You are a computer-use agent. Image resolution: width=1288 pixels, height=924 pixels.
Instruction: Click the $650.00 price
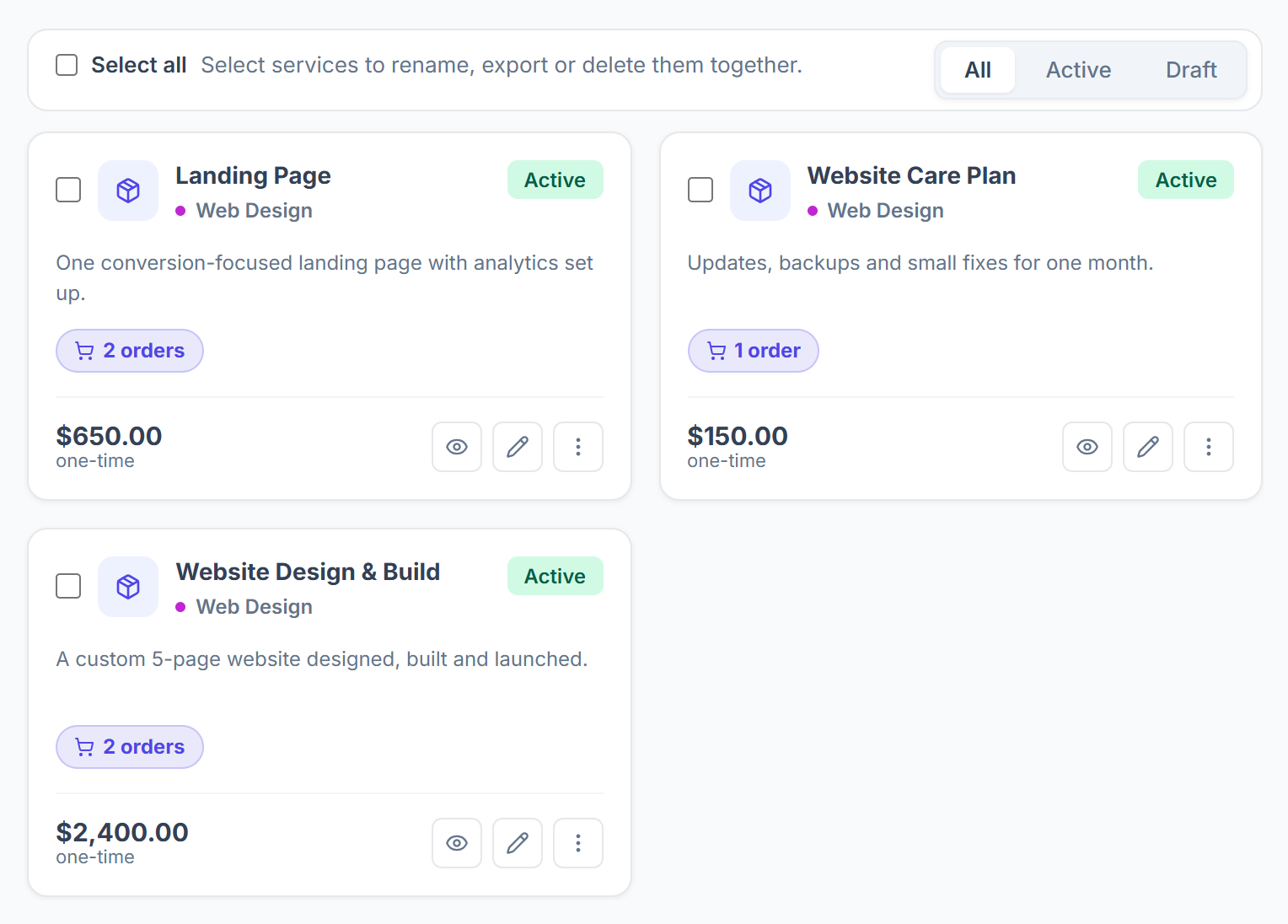coord(109,436)
